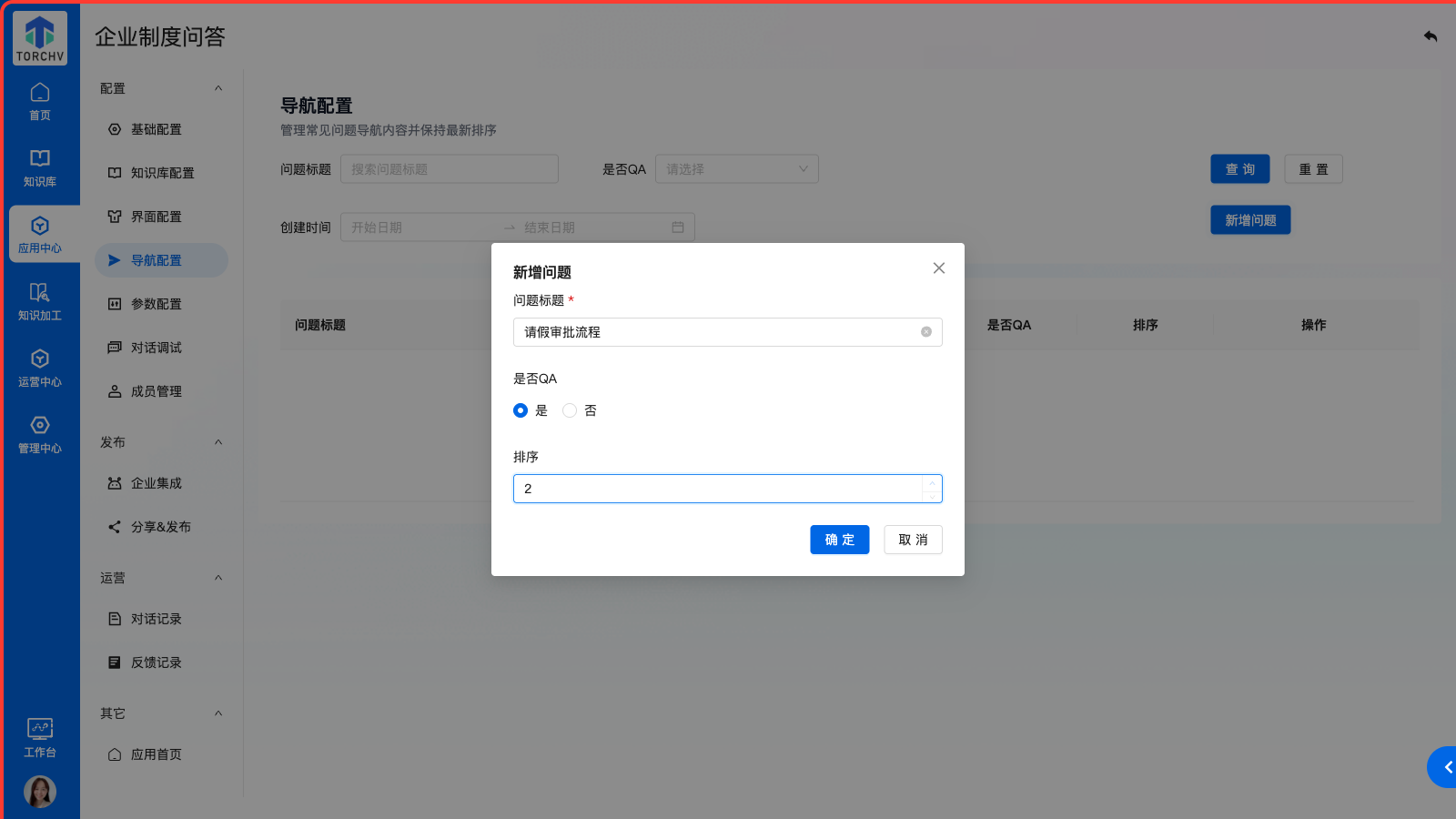This screenshot has width=1456, height=819.
Task: Open 运营中心 sidebar icon
Action: click(x=40, y=368)
